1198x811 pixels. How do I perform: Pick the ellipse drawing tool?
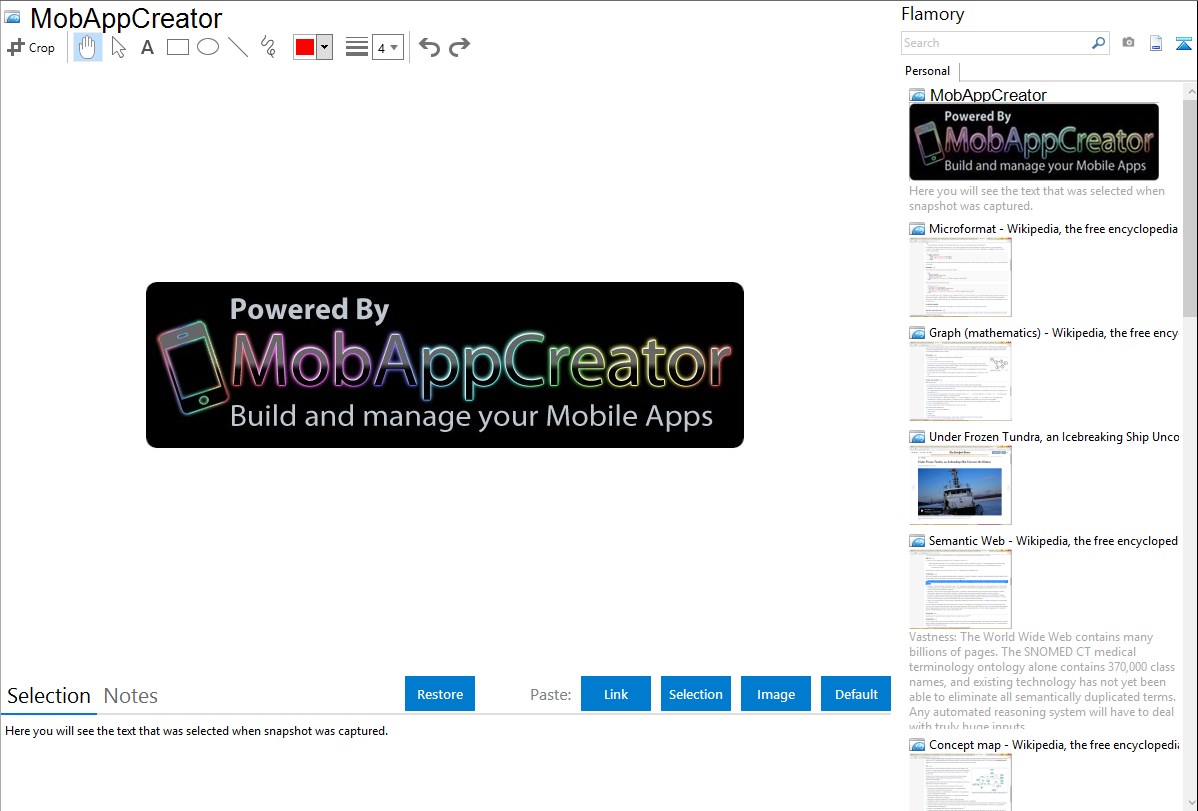point(208,47)
